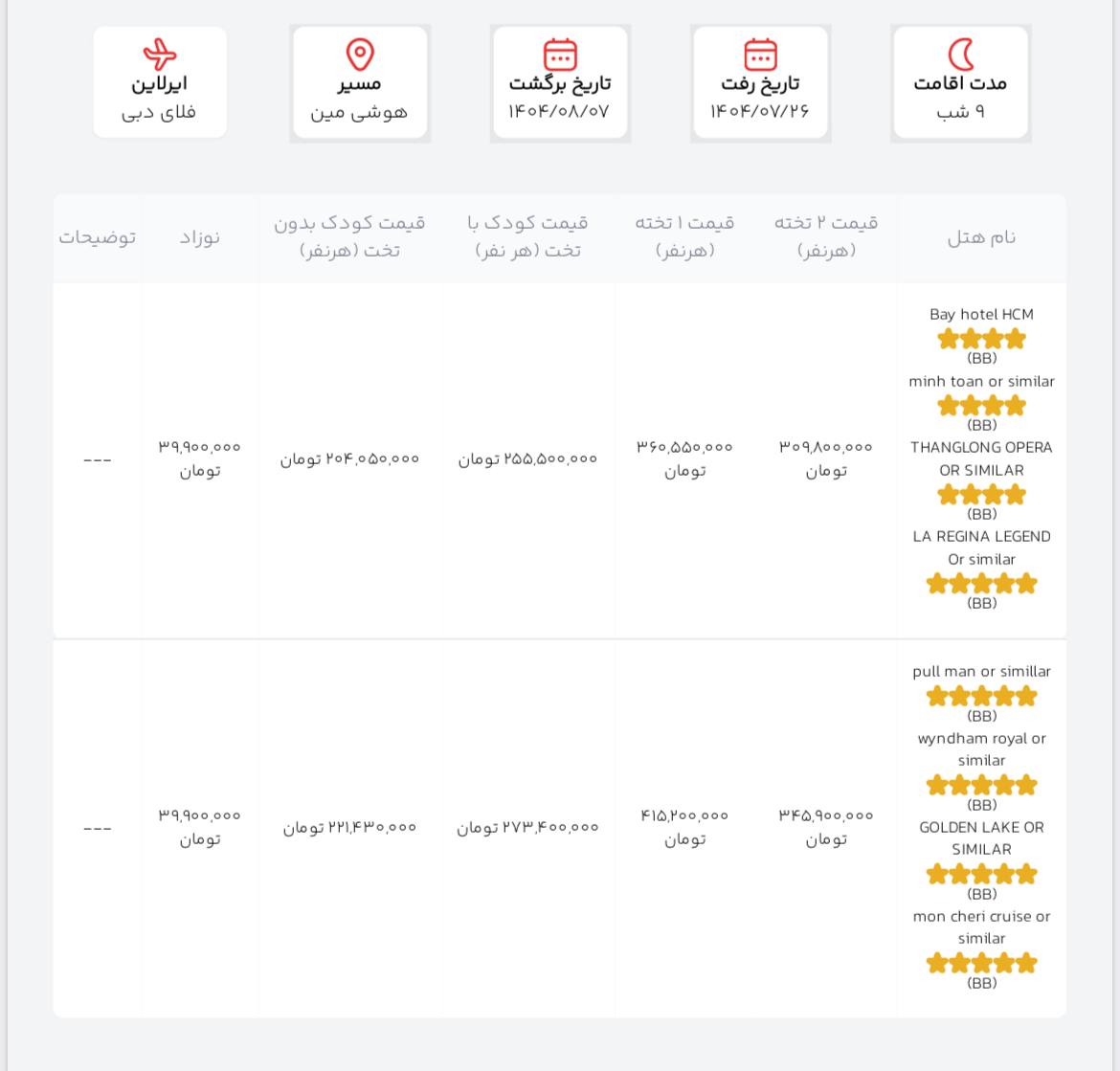Image resolution: width=1120 pixels, height=1071 pixels.
Task: Click the stars under THANGLONG OPERA OR SIMILAR
Action: coord(981,494)
